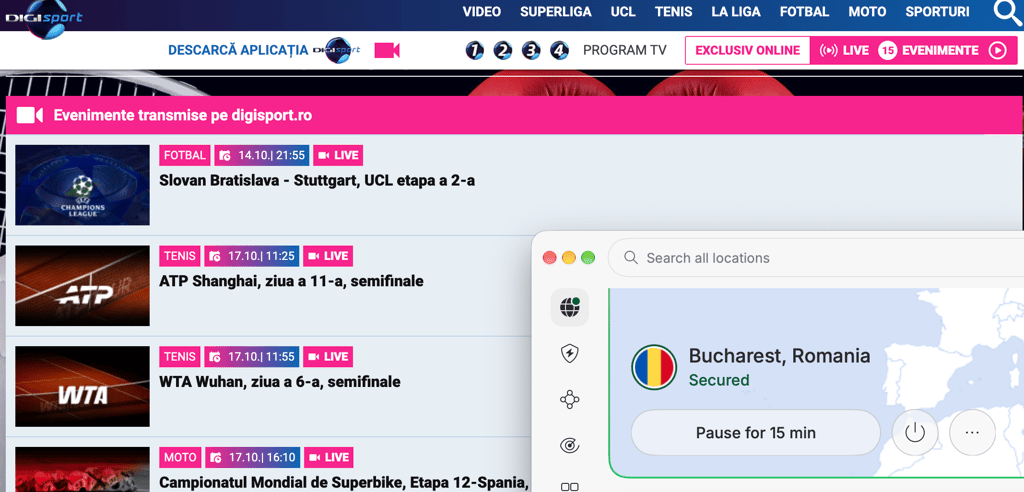Open WTA Wuhan semifinale title
The width and height of the screenshot is (1024, 492).
[280, 382]
